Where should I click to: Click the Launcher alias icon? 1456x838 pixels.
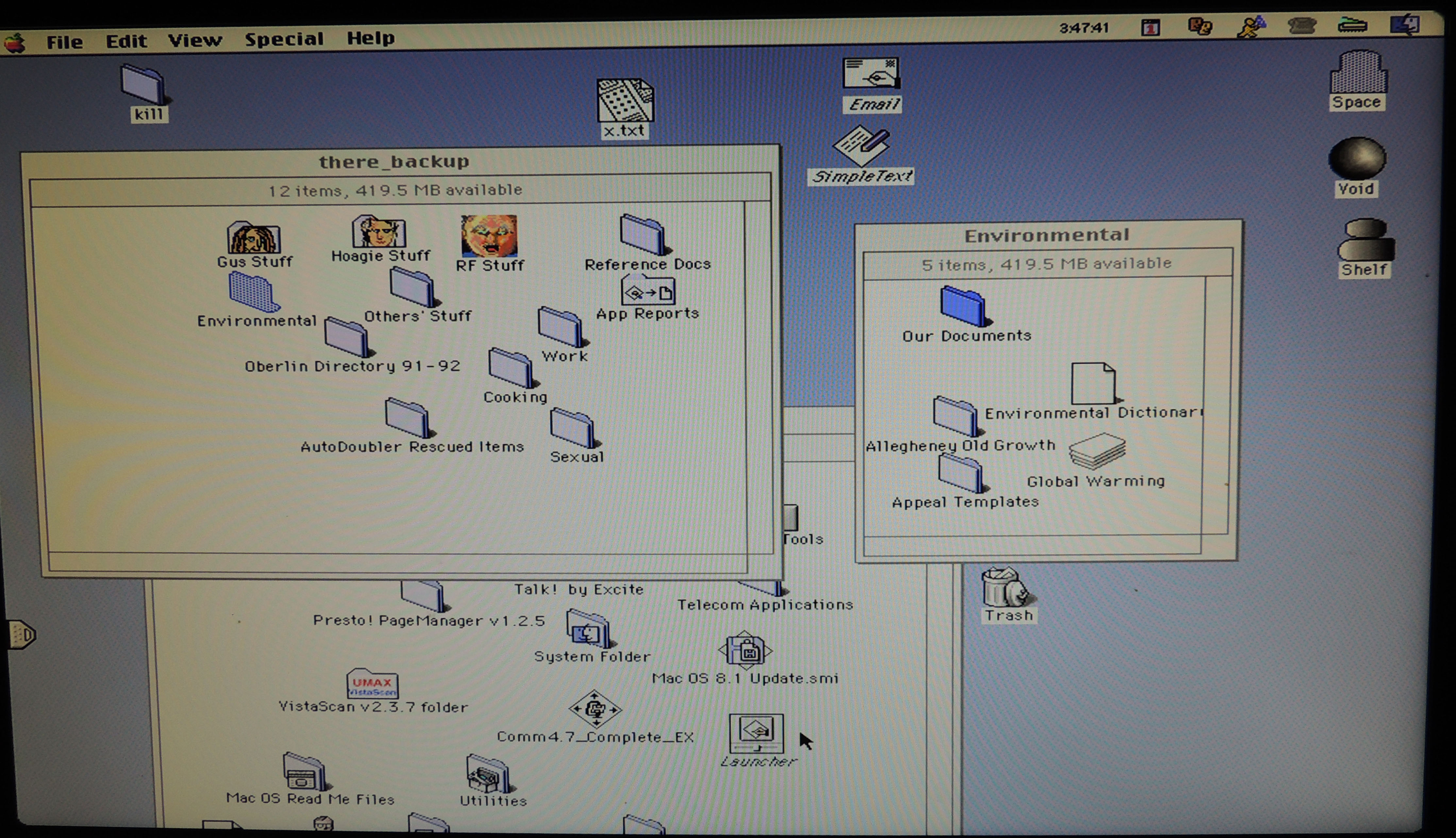pos(756,733)
